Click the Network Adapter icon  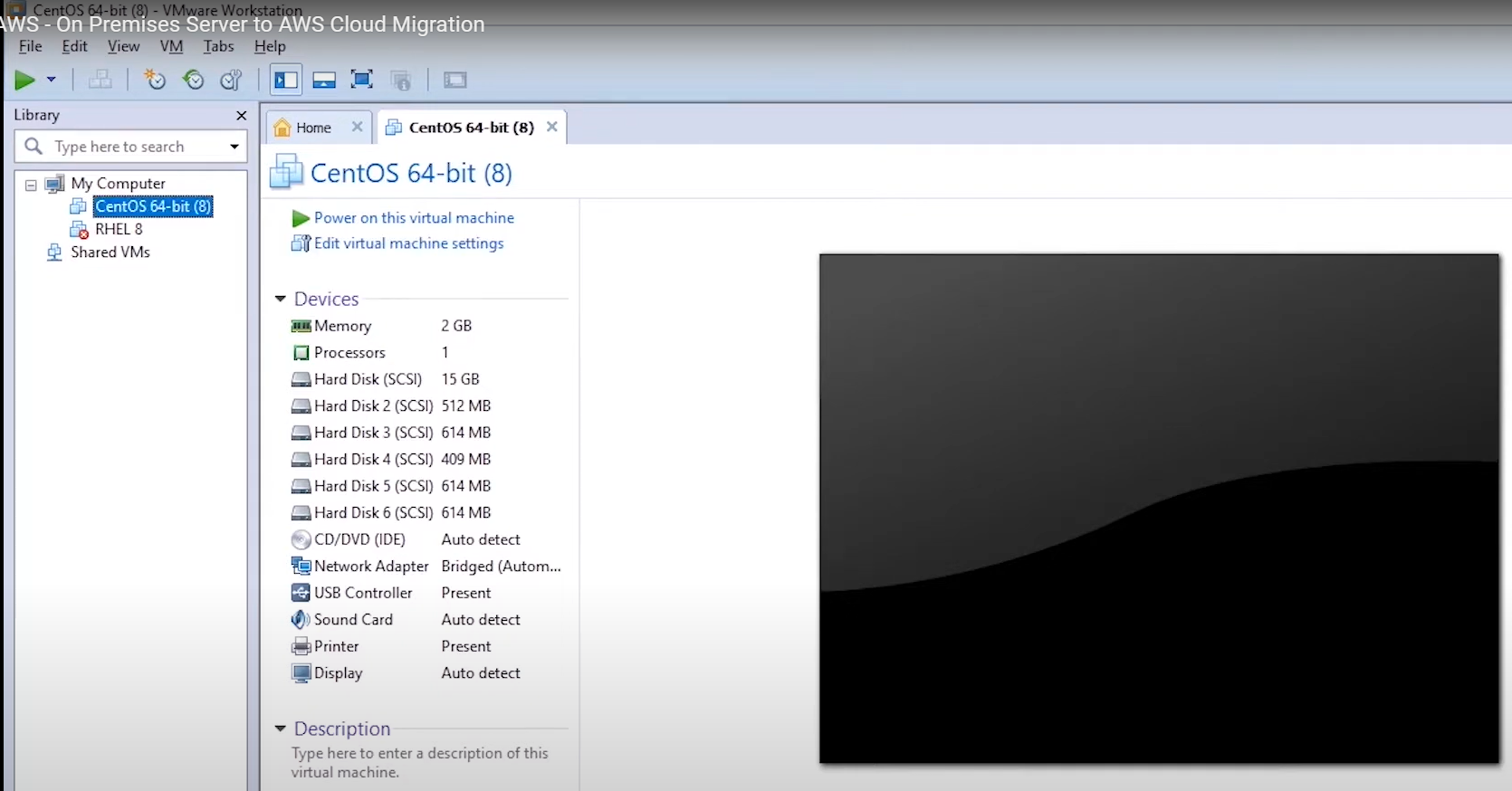(x=301, y=567)
